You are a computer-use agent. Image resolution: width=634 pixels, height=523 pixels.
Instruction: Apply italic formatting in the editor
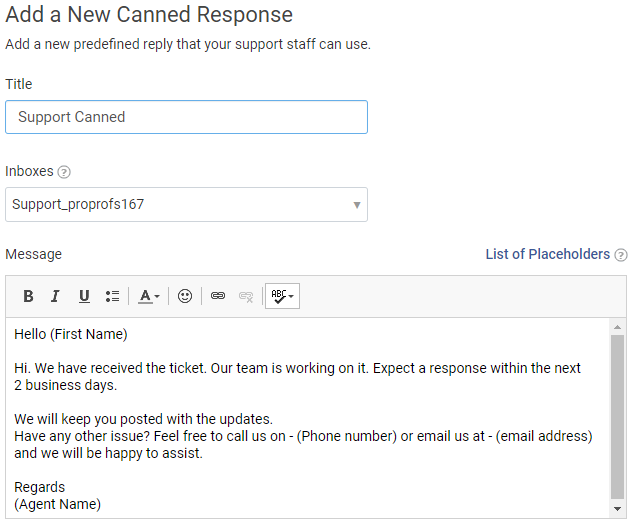[x=56, y=296]
